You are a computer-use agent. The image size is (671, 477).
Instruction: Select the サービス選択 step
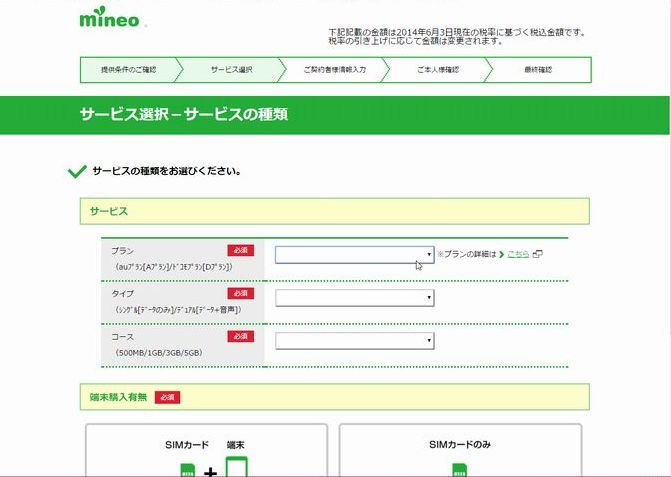pyautogui.click(x=231, y=70)
